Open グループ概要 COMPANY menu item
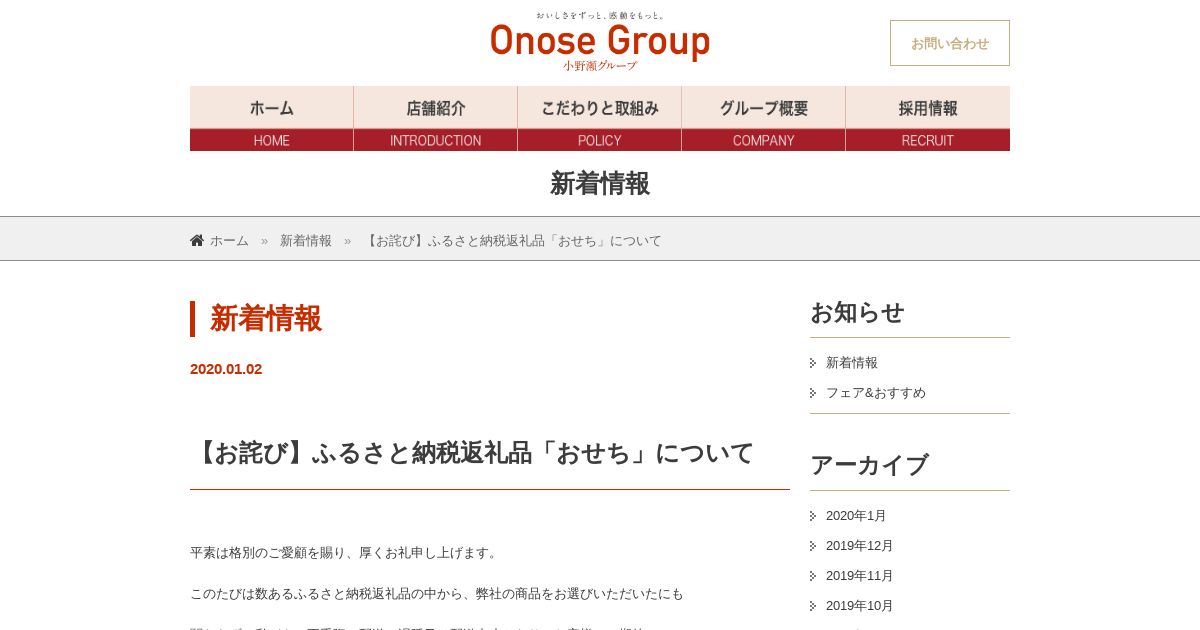 pos(764,118)
